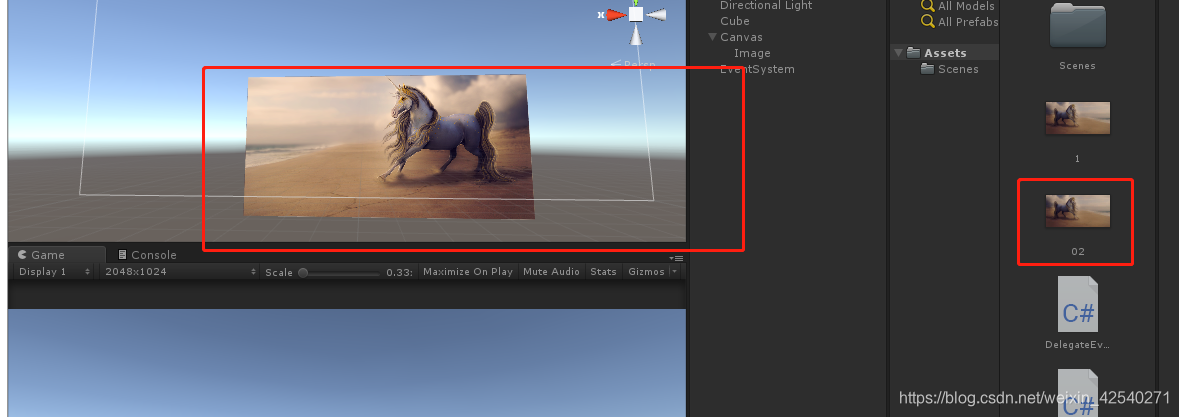Select Cube in the Hierarchy
Image resolution: width=1179 pixels, height=417 pixels.
[735, 21]
